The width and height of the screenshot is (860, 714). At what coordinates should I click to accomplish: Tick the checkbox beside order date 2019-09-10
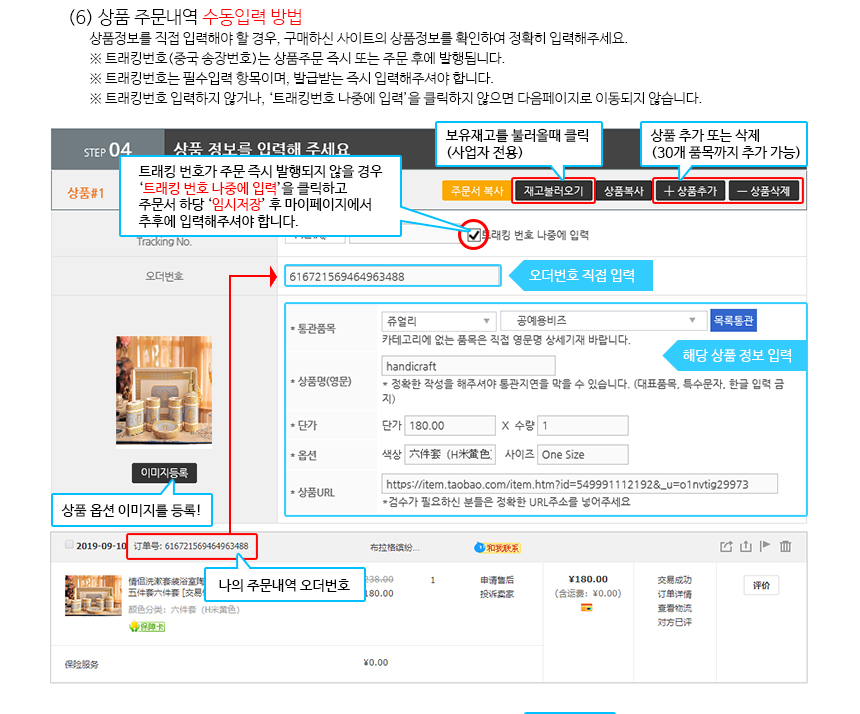point(69,545)
